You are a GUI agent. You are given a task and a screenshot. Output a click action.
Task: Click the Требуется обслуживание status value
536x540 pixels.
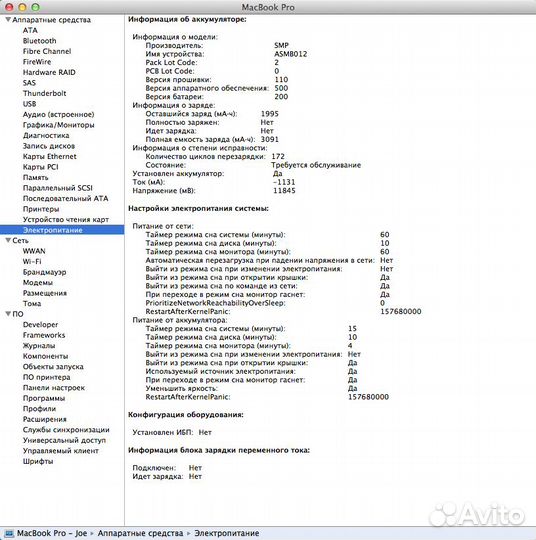(316, 165)
